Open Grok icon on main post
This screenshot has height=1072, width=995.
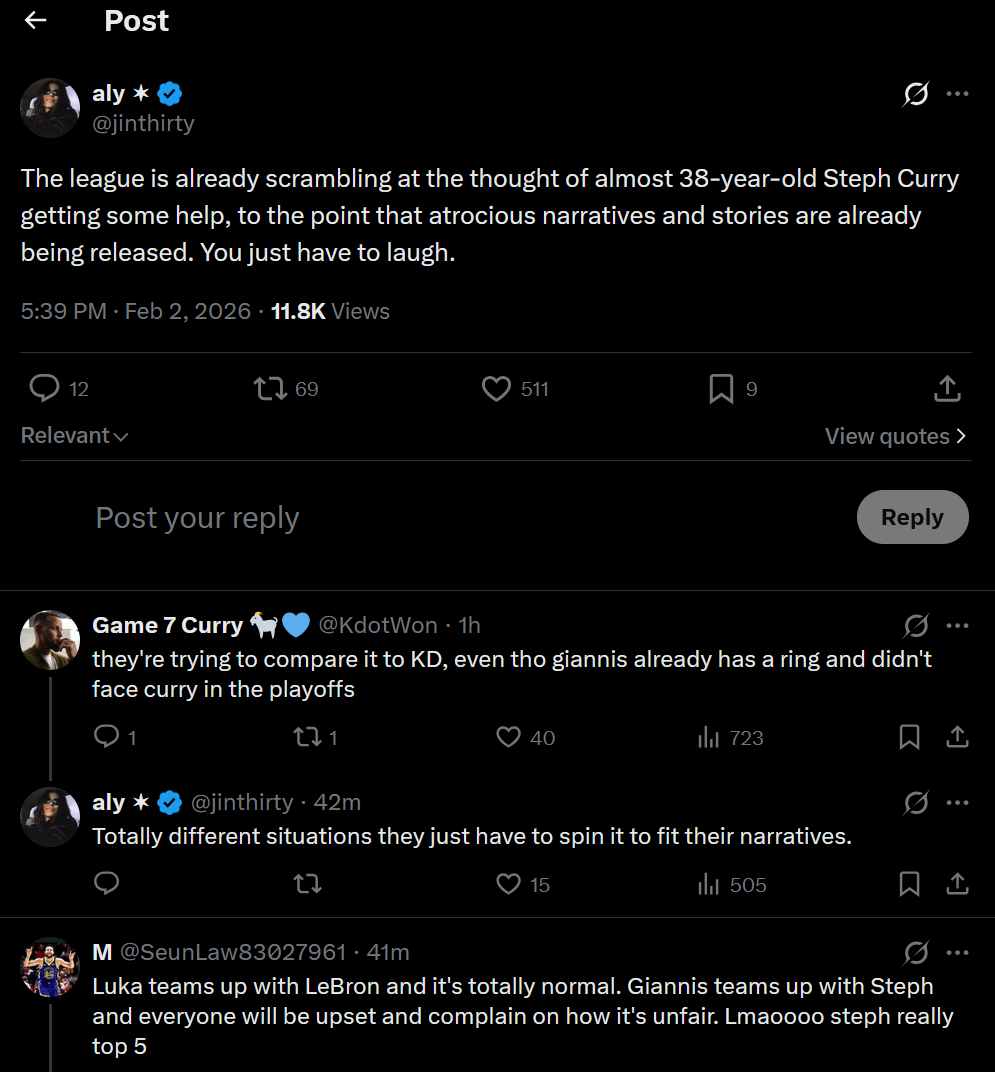coord(915,94)
